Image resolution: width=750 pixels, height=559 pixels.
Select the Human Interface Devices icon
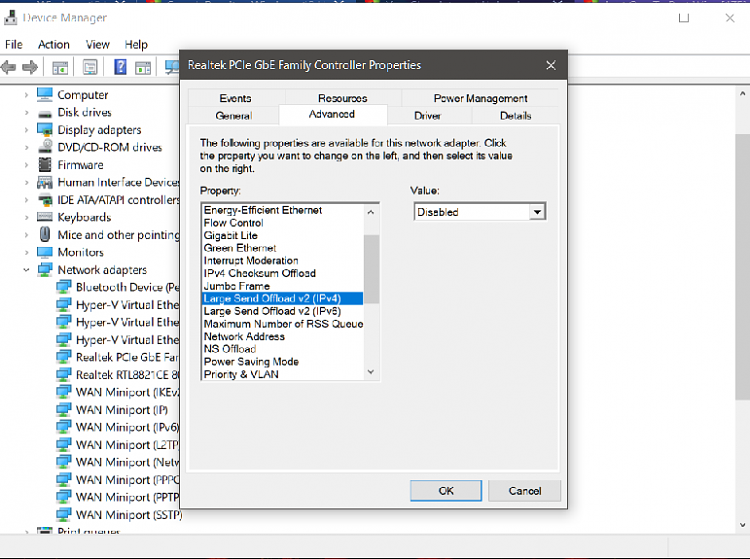(x=44, y=182)
